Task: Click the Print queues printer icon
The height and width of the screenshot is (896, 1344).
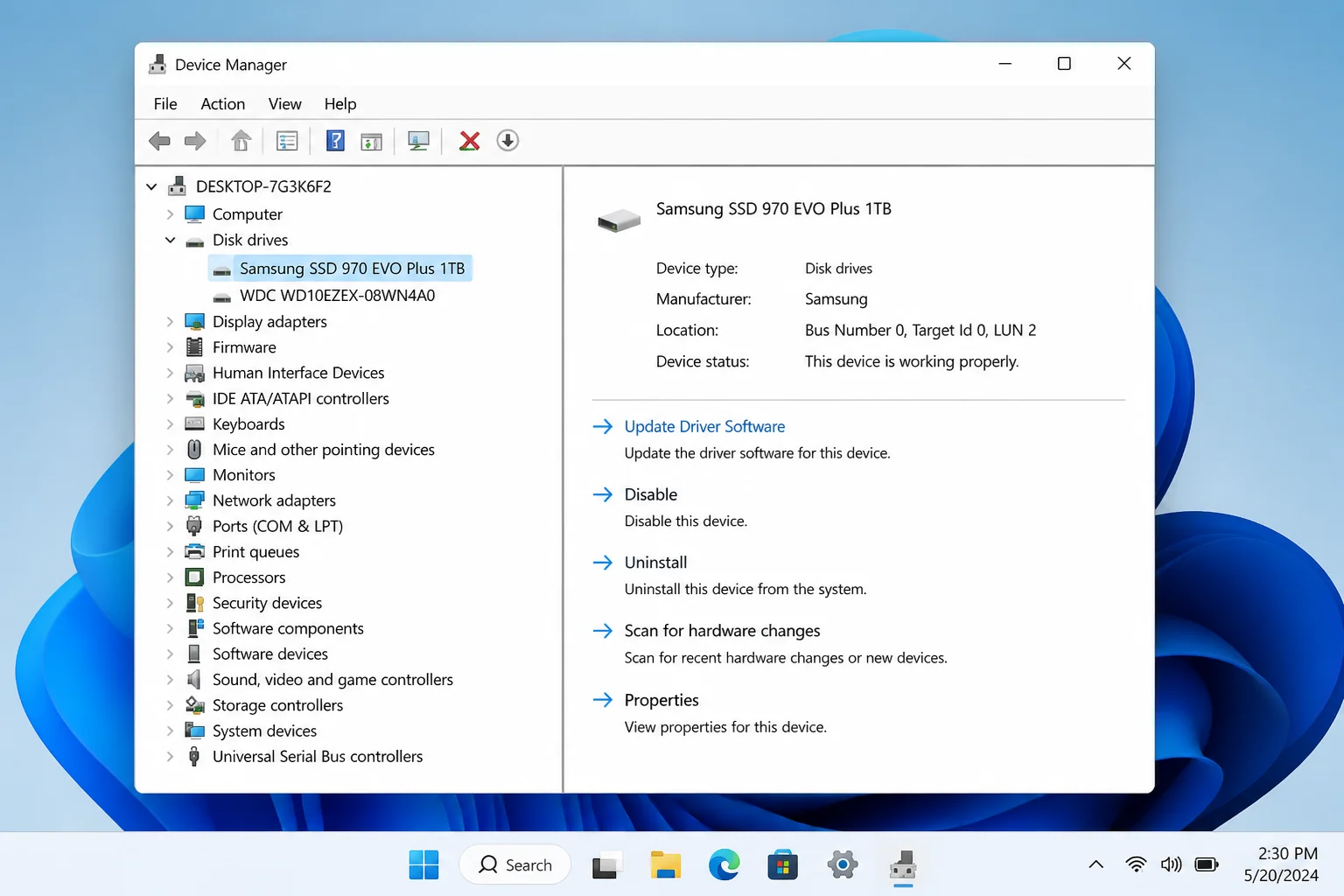Action: [x=194, y=552]
